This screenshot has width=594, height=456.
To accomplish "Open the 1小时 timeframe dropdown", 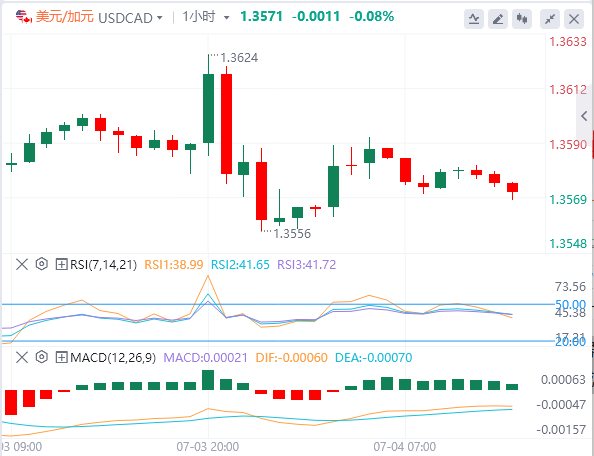I will pyautogui.click(x=206, y=17).
